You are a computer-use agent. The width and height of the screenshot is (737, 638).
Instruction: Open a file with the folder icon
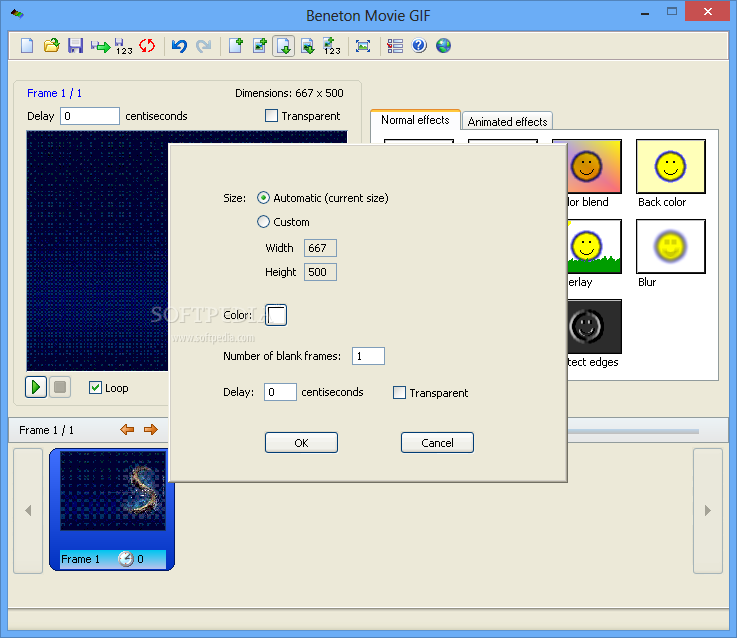point(52,46)
